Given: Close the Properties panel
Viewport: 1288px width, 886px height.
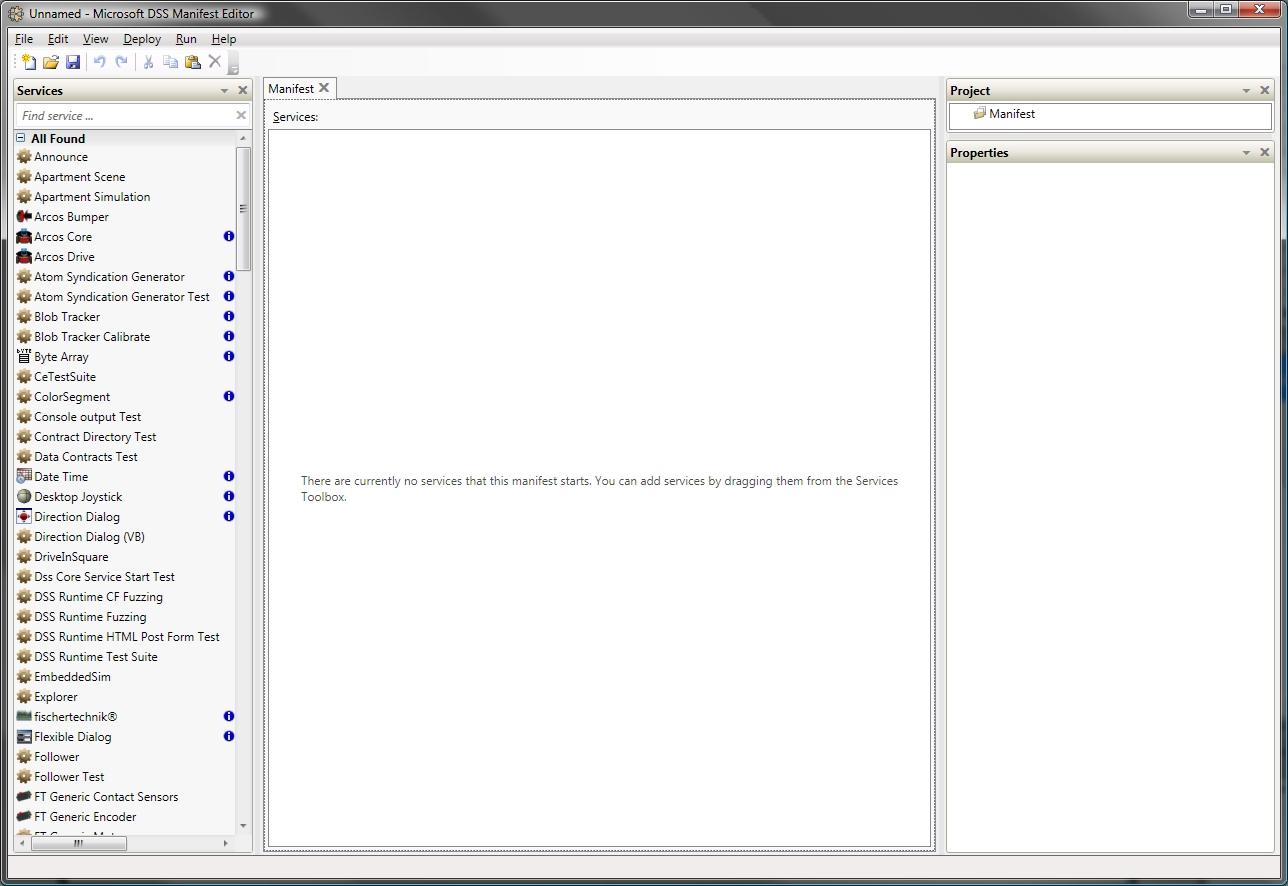Looking at the screenshot, I should tap(1264, 153).
